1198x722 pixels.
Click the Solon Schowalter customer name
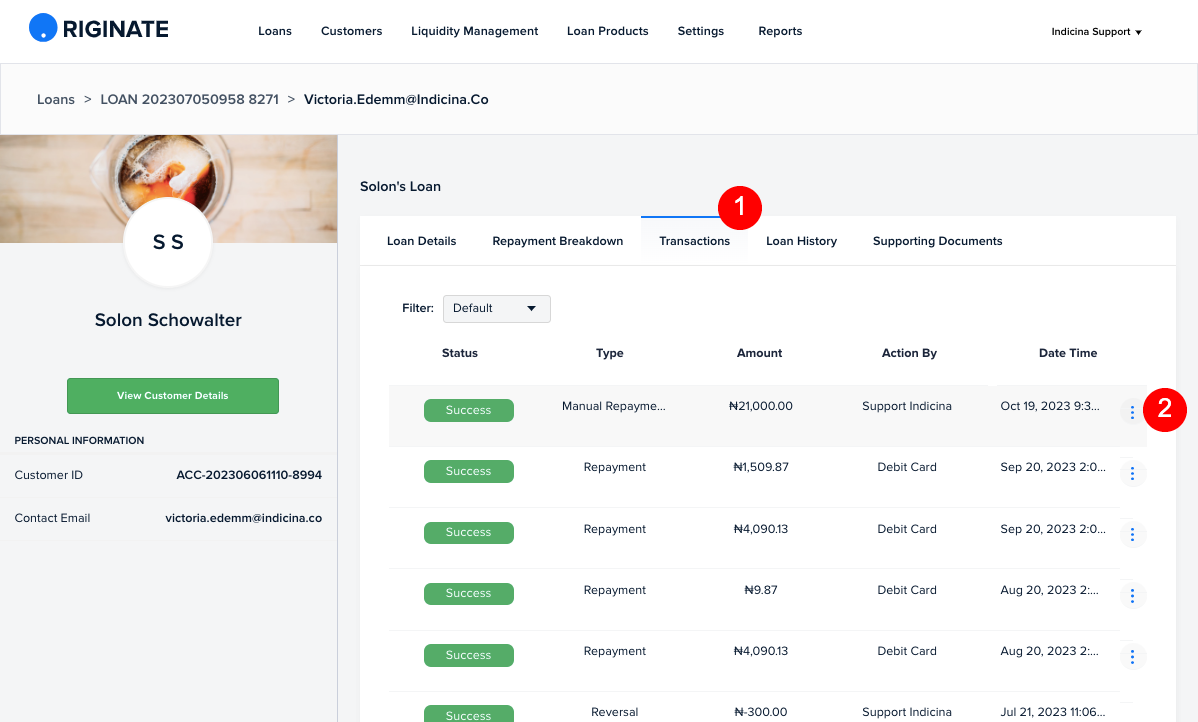168,320
